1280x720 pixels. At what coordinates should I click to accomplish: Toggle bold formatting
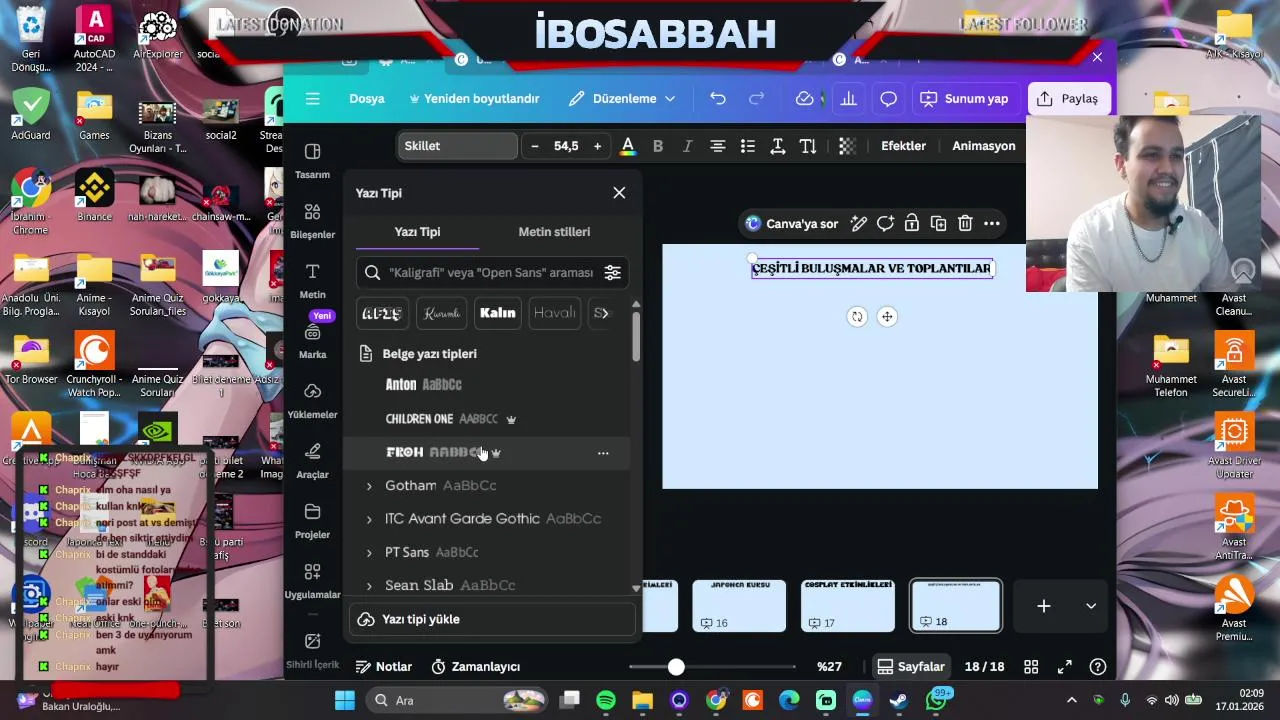point(658,146)
